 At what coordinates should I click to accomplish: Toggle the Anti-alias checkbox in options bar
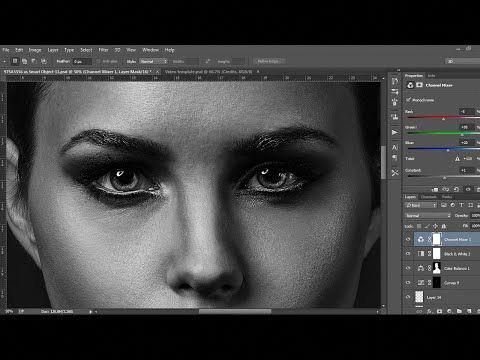point(99,61)
